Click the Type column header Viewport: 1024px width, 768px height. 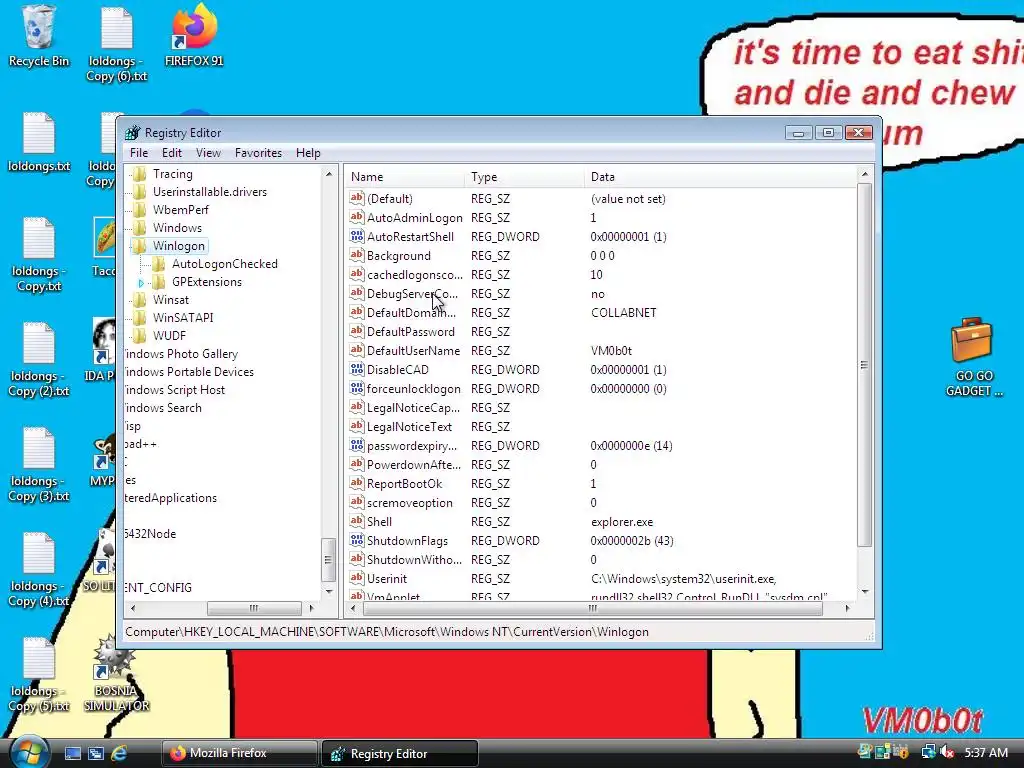point(524,177)
